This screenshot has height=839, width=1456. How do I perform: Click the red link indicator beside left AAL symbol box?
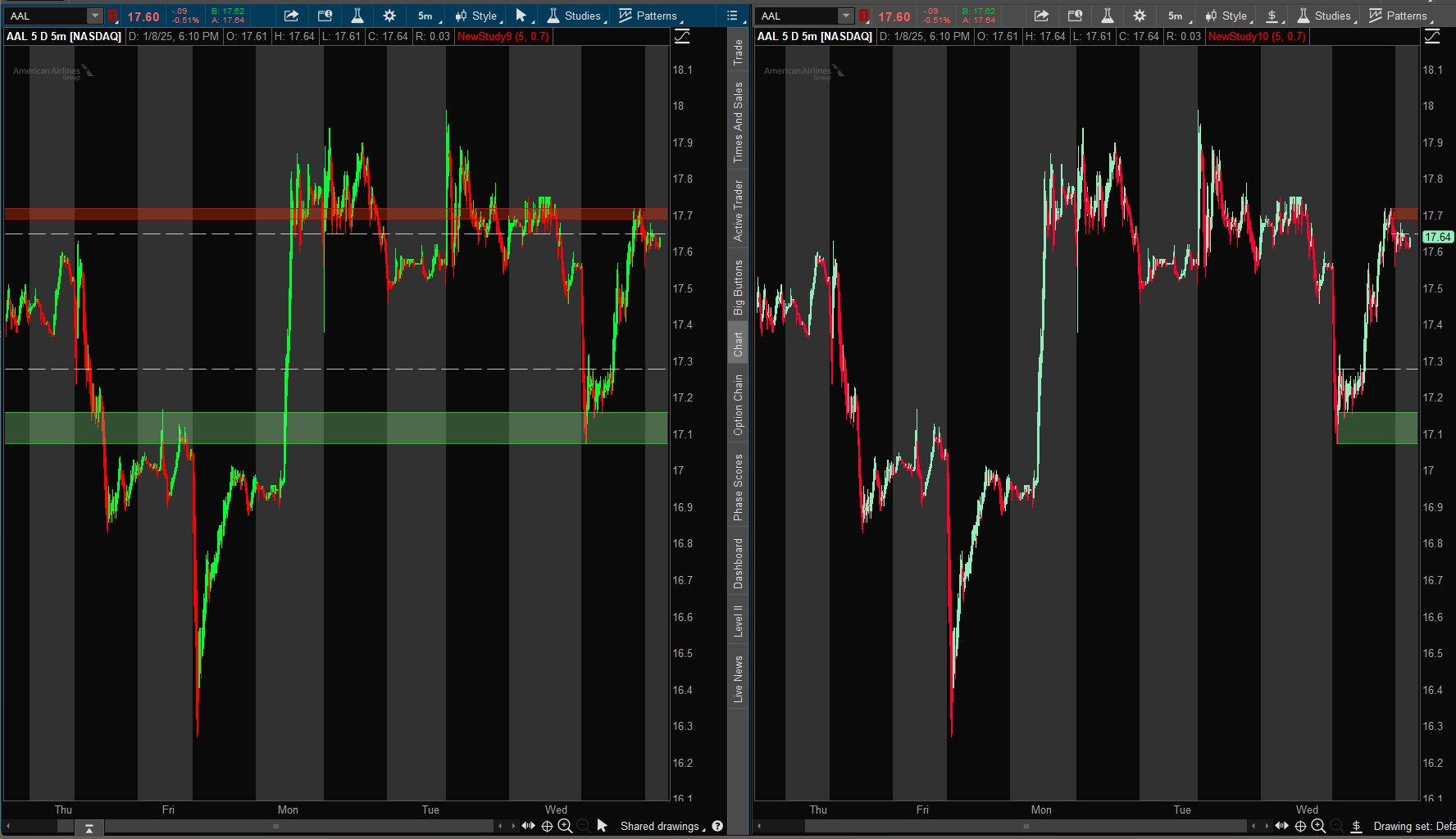(x=113, y=16)
